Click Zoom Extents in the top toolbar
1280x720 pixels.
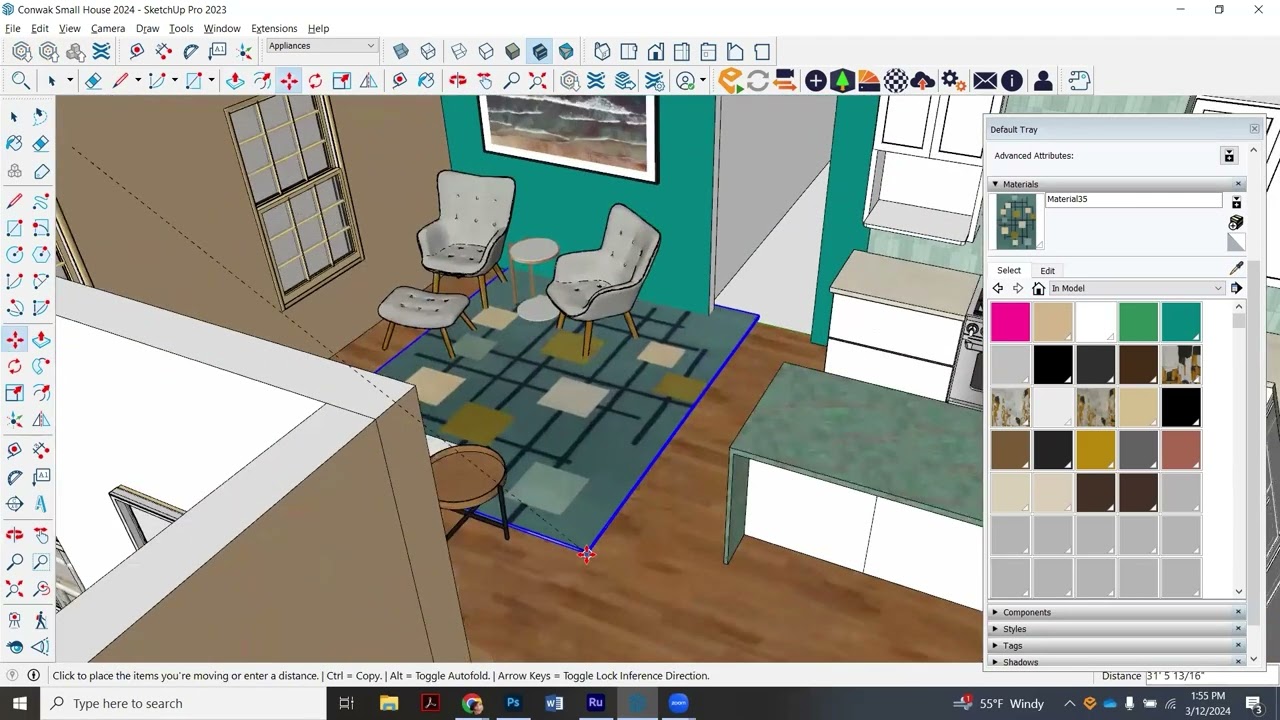click(538, 81)
